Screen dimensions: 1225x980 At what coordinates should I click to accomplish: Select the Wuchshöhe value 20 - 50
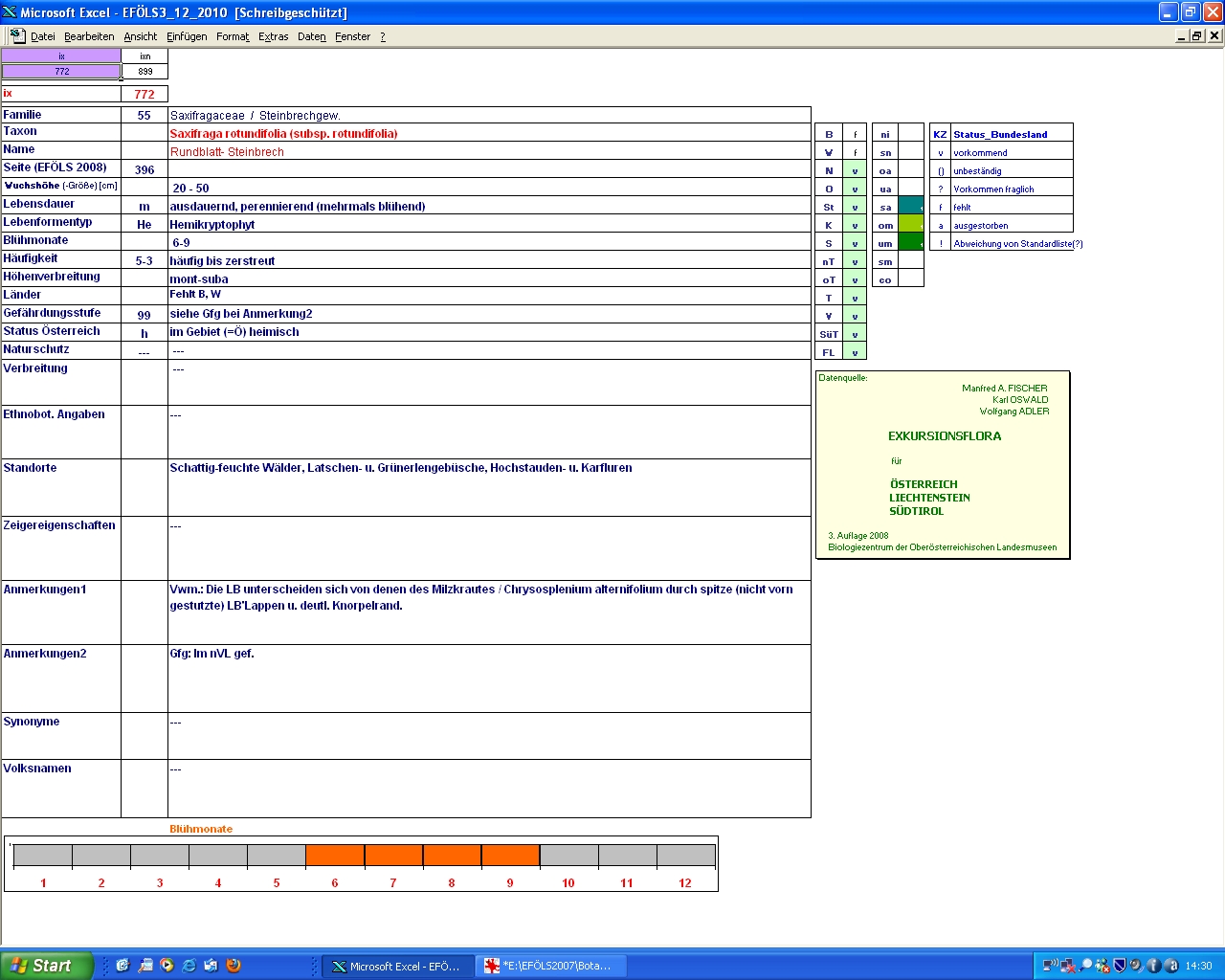click(x=489, y=188)
